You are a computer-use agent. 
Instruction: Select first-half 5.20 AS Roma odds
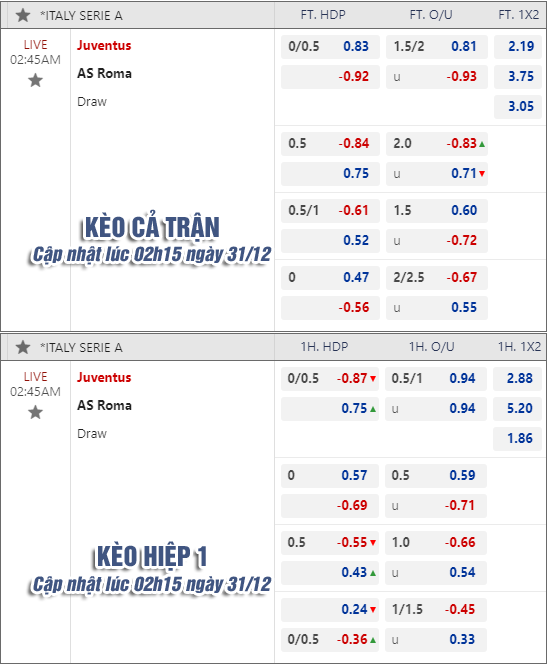point(517,409)
